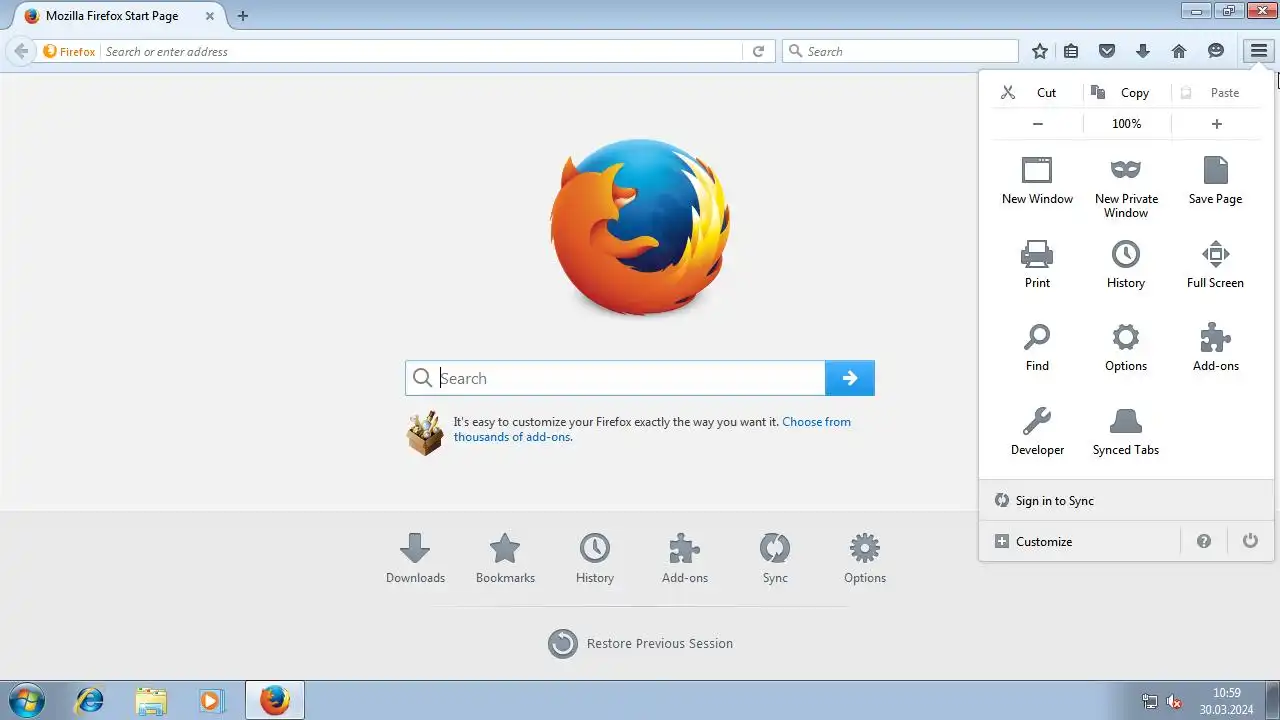
Task: Click the Exit power button
Action: pyautogui.click(x=1250, y=541)
